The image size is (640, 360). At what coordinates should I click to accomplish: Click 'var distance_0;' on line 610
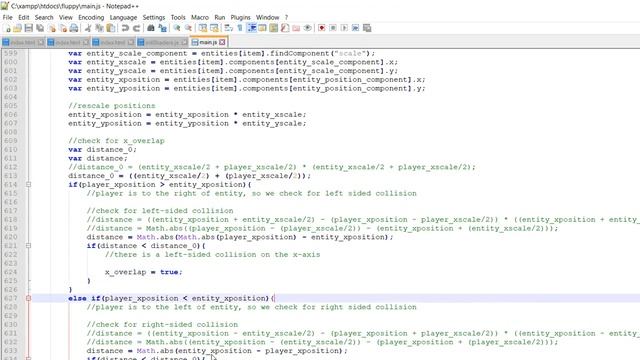[x=102, y=149]
